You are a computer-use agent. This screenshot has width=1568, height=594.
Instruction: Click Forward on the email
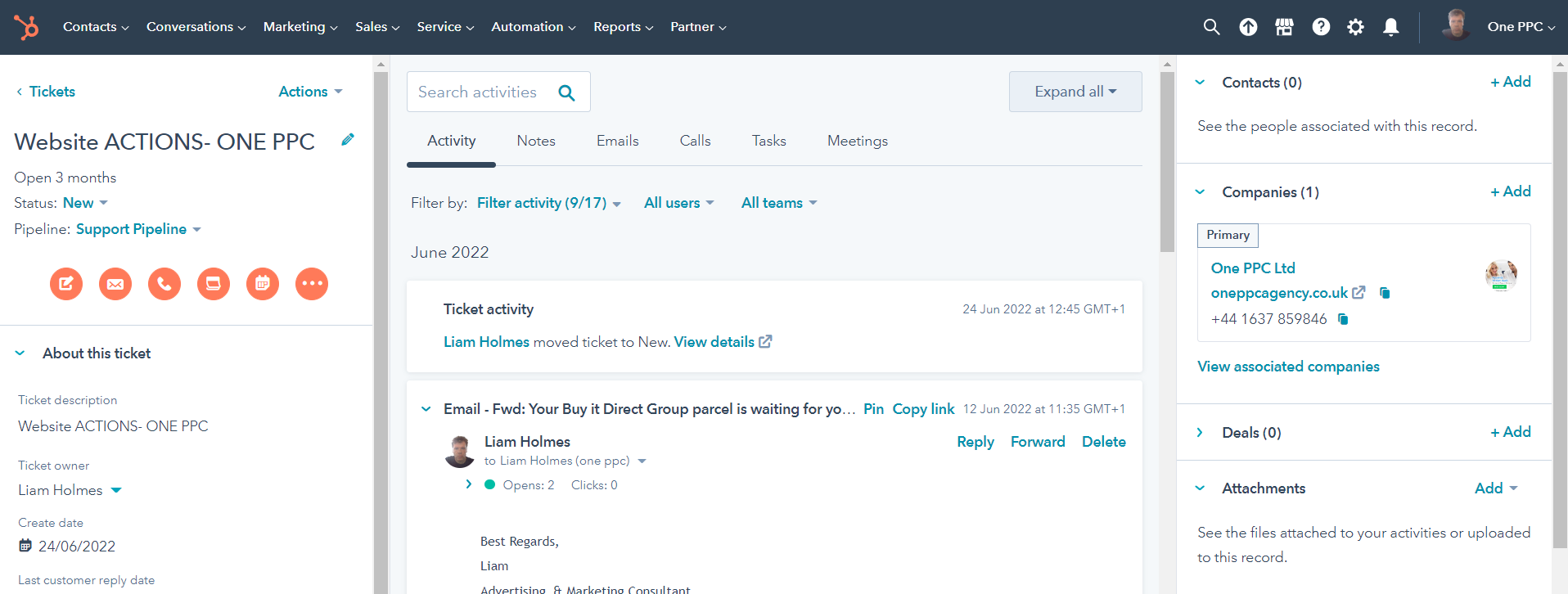click(x=1038, y=442)
